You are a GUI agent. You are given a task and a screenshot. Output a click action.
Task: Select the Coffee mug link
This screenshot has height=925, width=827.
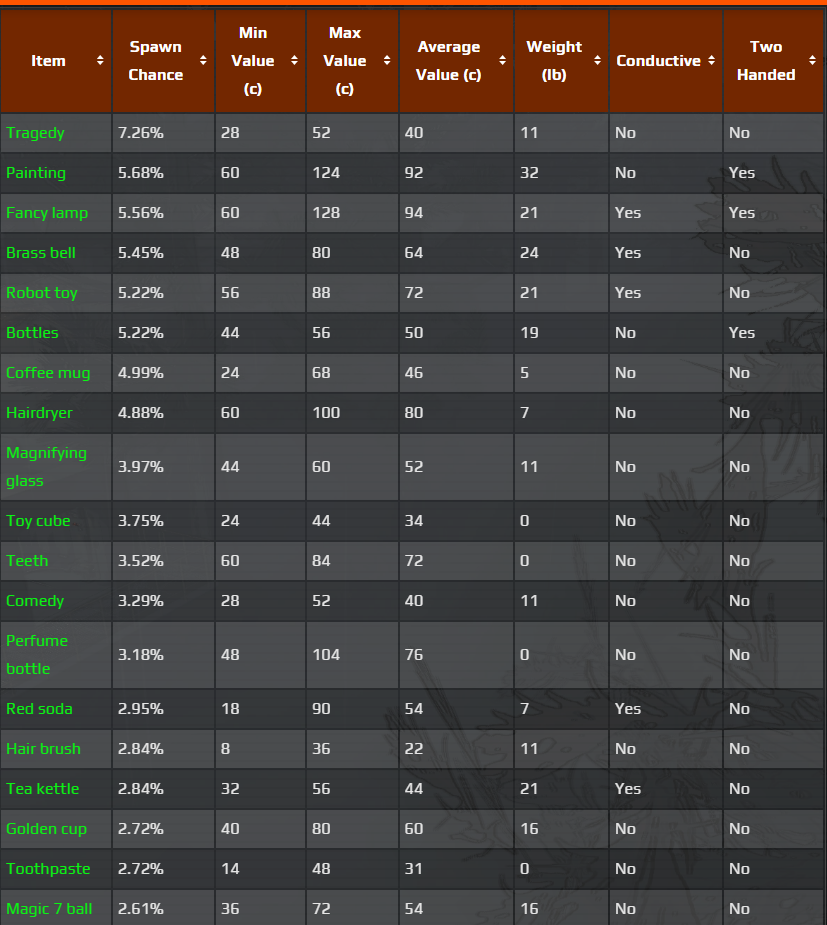(x=48, y=373)
